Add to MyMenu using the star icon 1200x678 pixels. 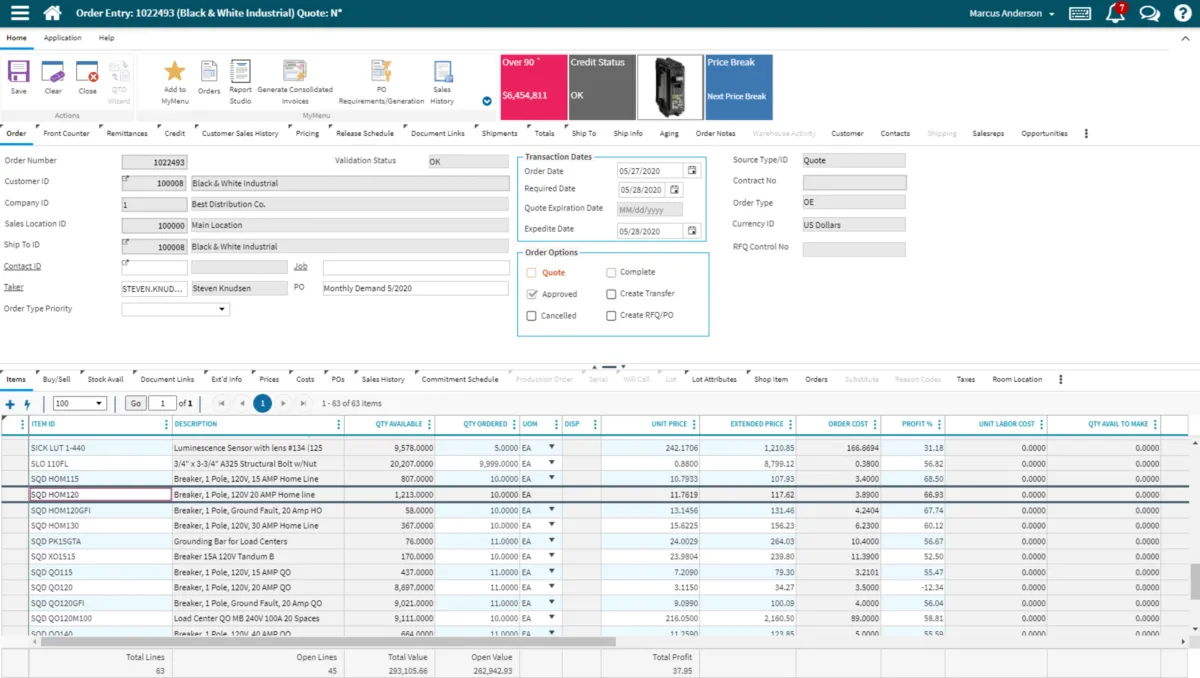[x=175, y=72]
